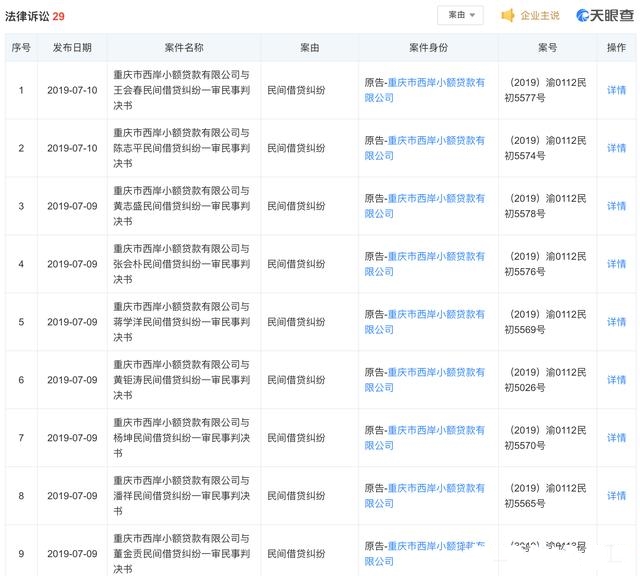Screen dimensions: 640x576
Task: Select case name with 王会春
Action: click(x=182, y=90)
